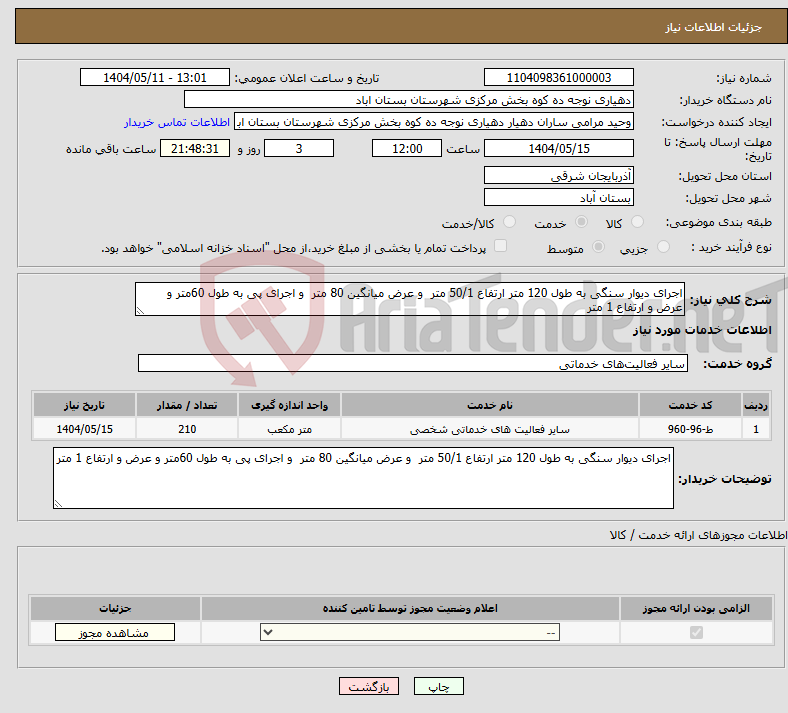Click the تعداد / مقدار column header
788x713 pixels.
(187, 405)
